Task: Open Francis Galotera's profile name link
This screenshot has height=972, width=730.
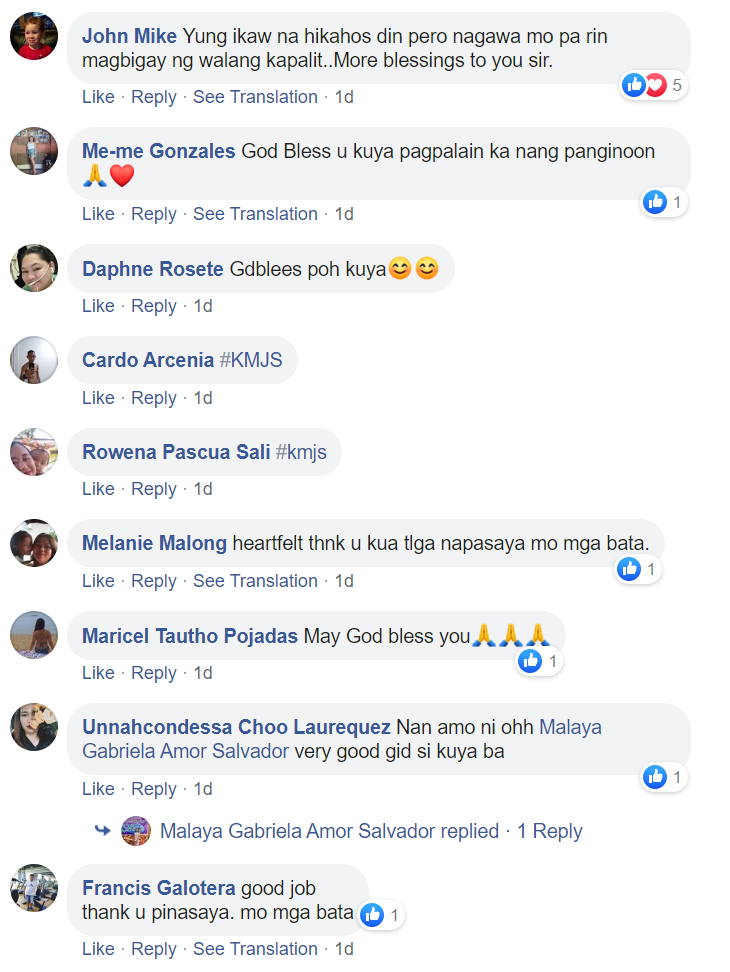Action: 159,888
